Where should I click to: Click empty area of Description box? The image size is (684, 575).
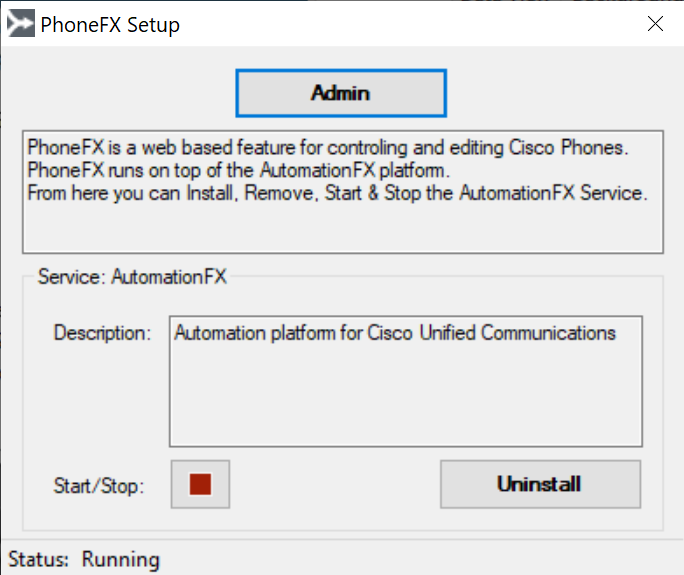click(406, 397)
